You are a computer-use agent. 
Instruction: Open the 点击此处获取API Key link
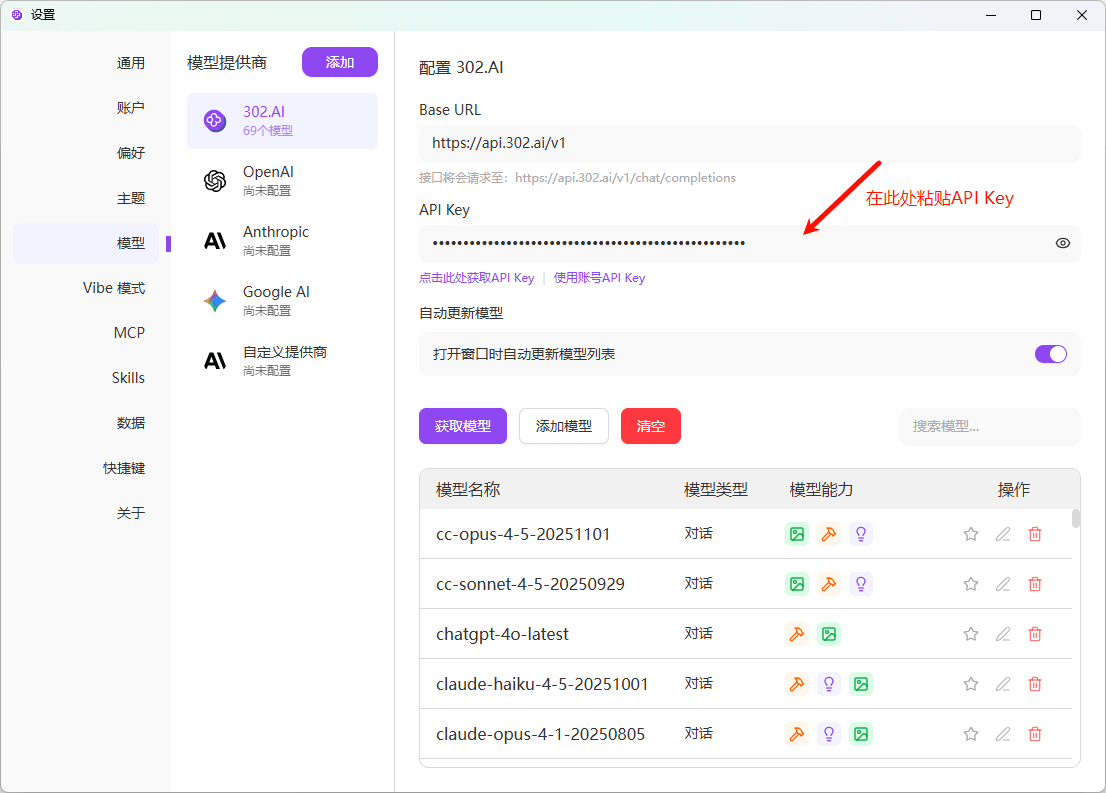476,278
